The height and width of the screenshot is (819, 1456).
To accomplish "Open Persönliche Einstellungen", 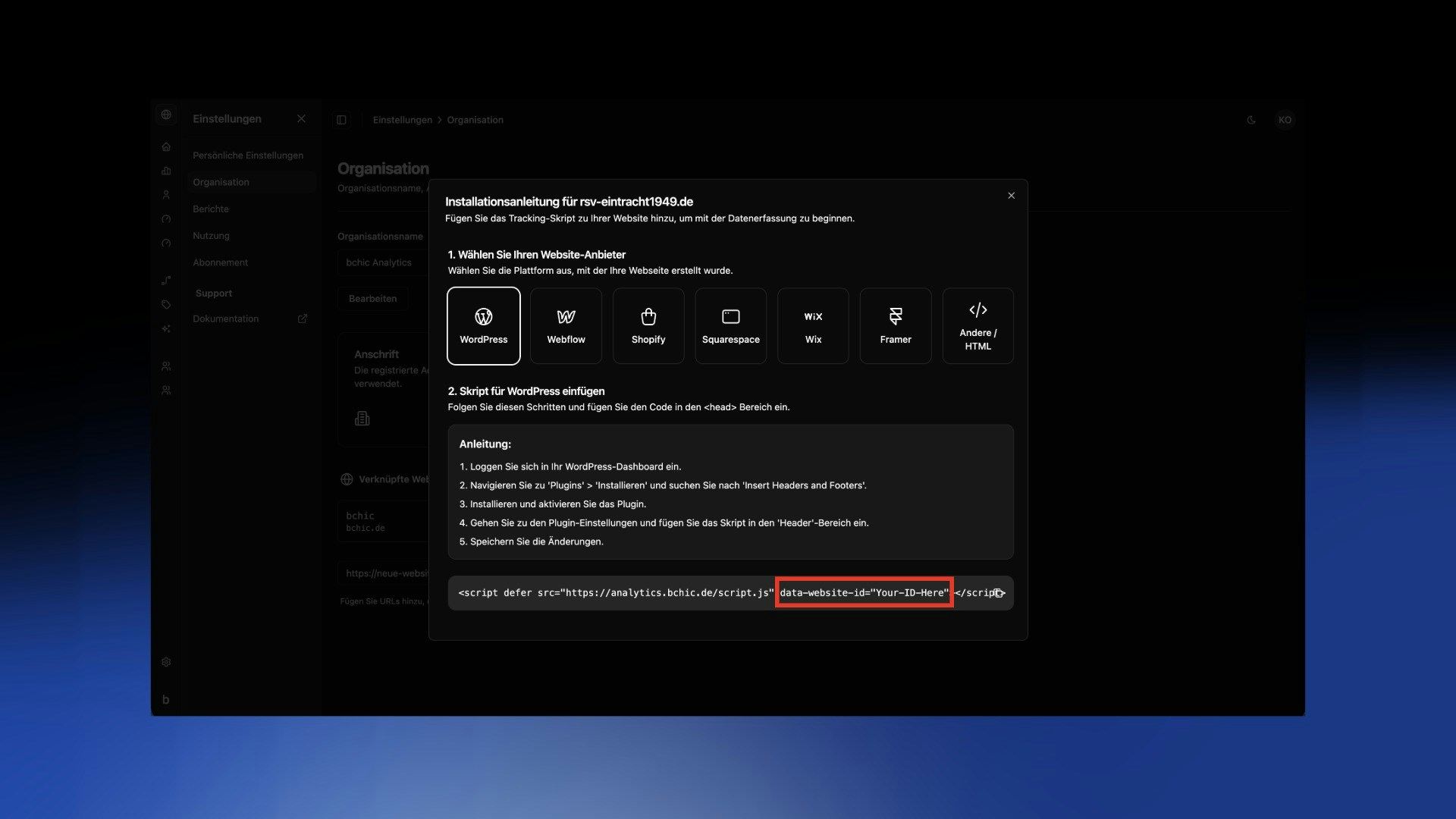I will tap(247, 155).
